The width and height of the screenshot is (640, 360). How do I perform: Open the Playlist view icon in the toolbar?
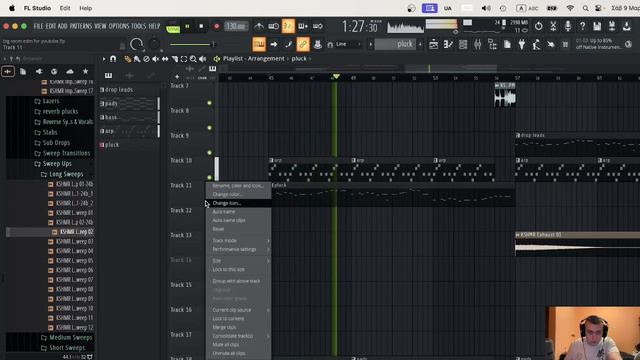click(x=433, y=44)
